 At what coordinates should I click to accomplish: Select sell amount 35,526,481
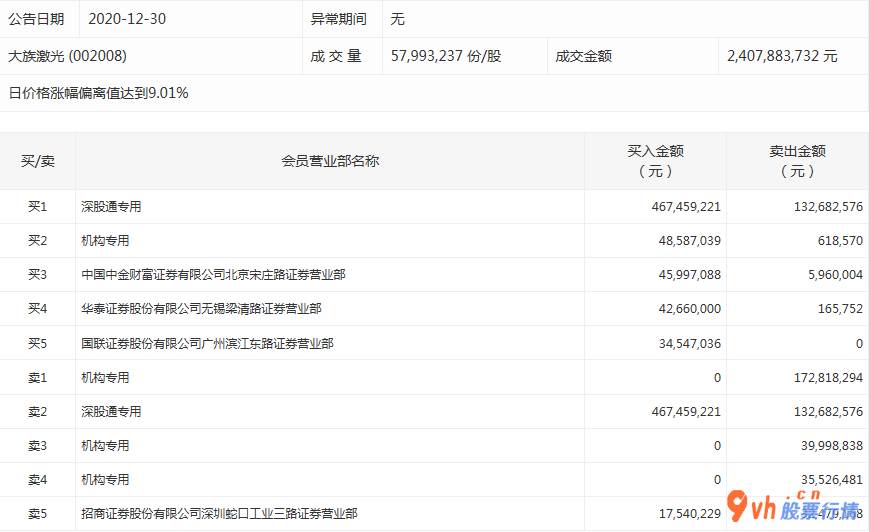point(831,479)
